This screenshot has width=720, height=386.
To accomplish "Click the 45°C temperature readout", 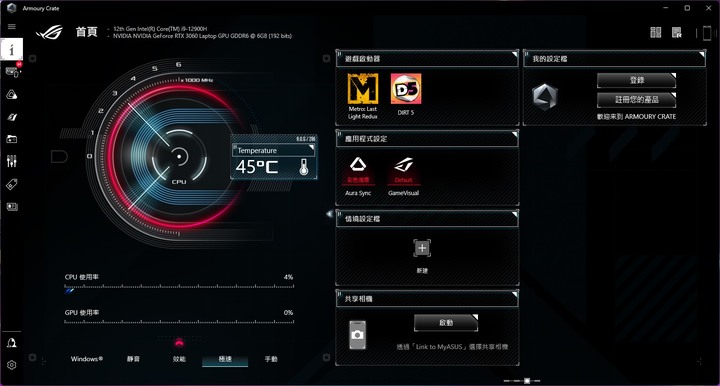I will (x=257, y=167).
